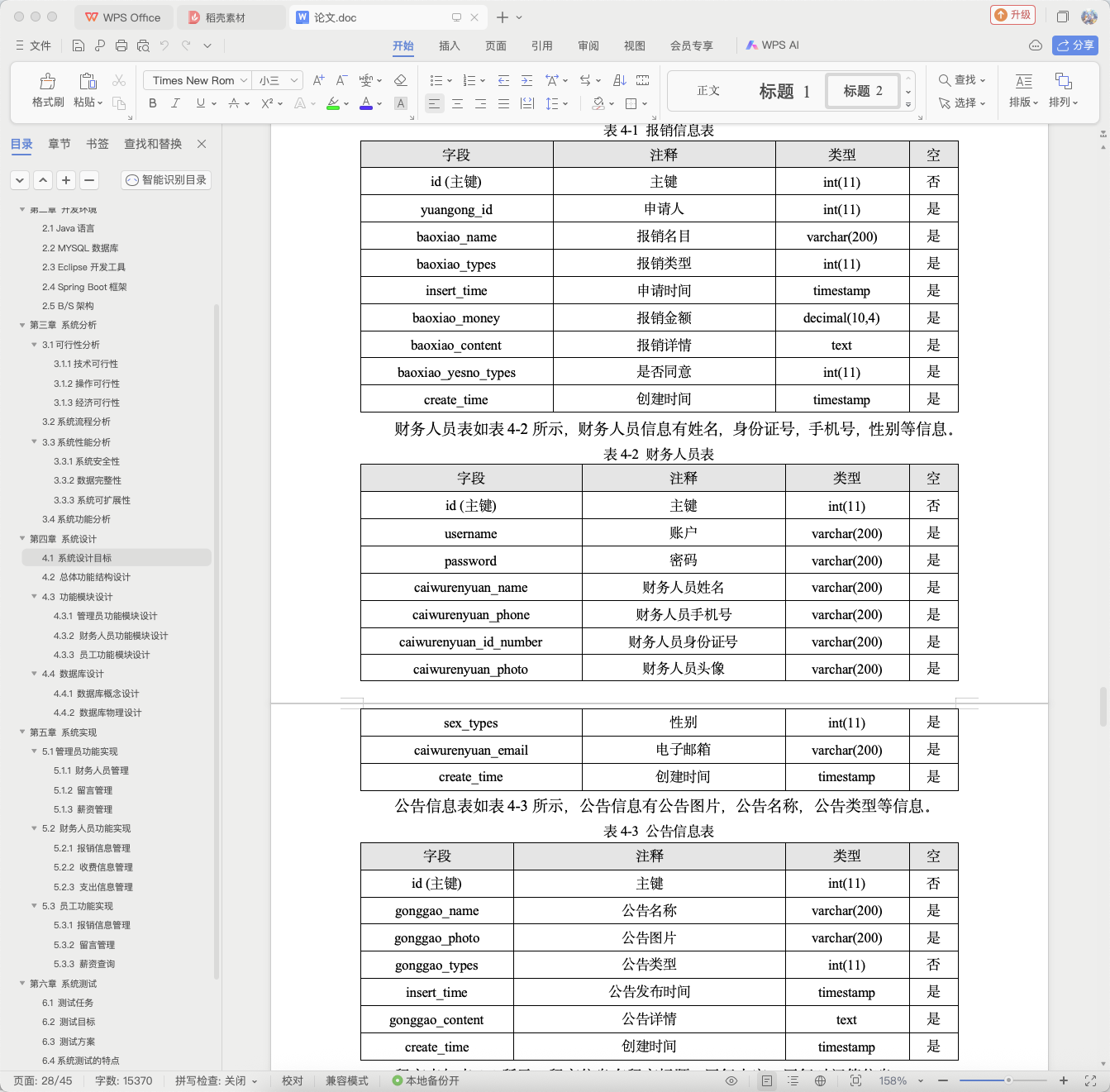The image size is (1110, 1092).
Task: Toggle eye protection mode icon
Action: 731,1080
